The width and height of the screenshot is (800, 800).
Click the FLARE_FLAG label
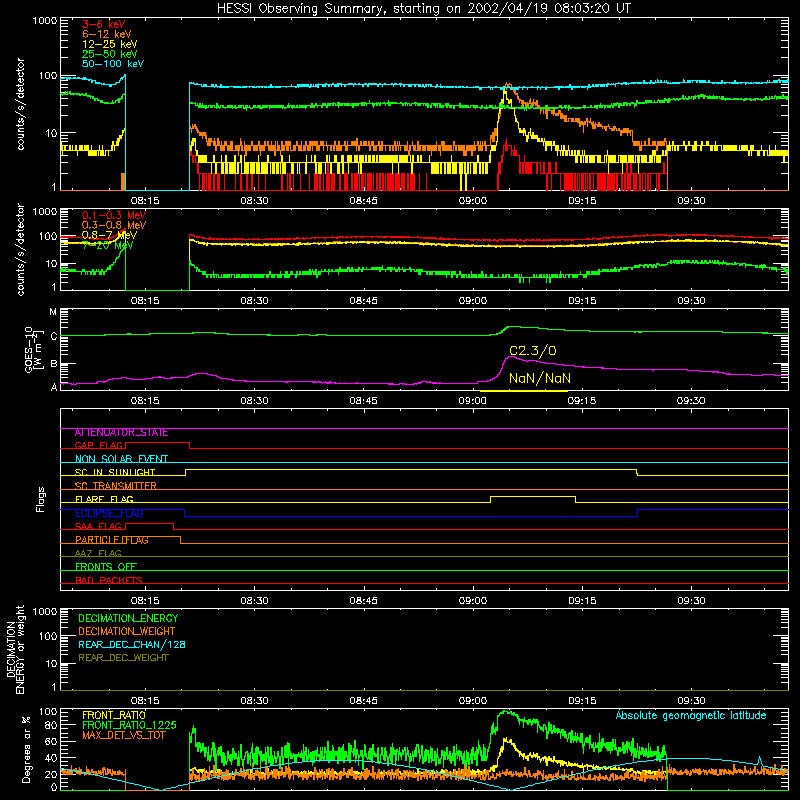coord(104,499)
